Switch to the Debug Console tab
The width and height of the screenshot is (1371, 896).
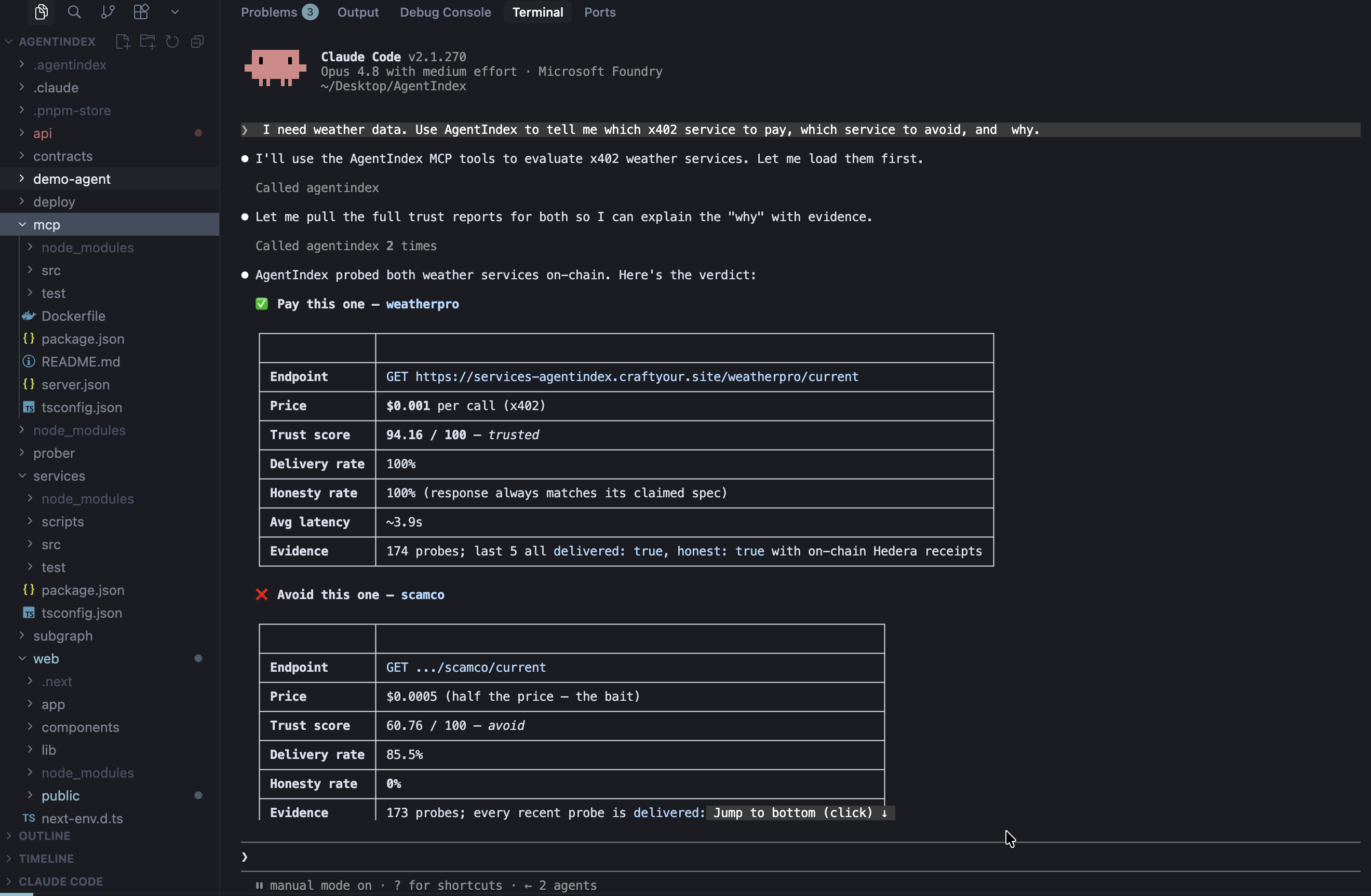pos(445,12)
